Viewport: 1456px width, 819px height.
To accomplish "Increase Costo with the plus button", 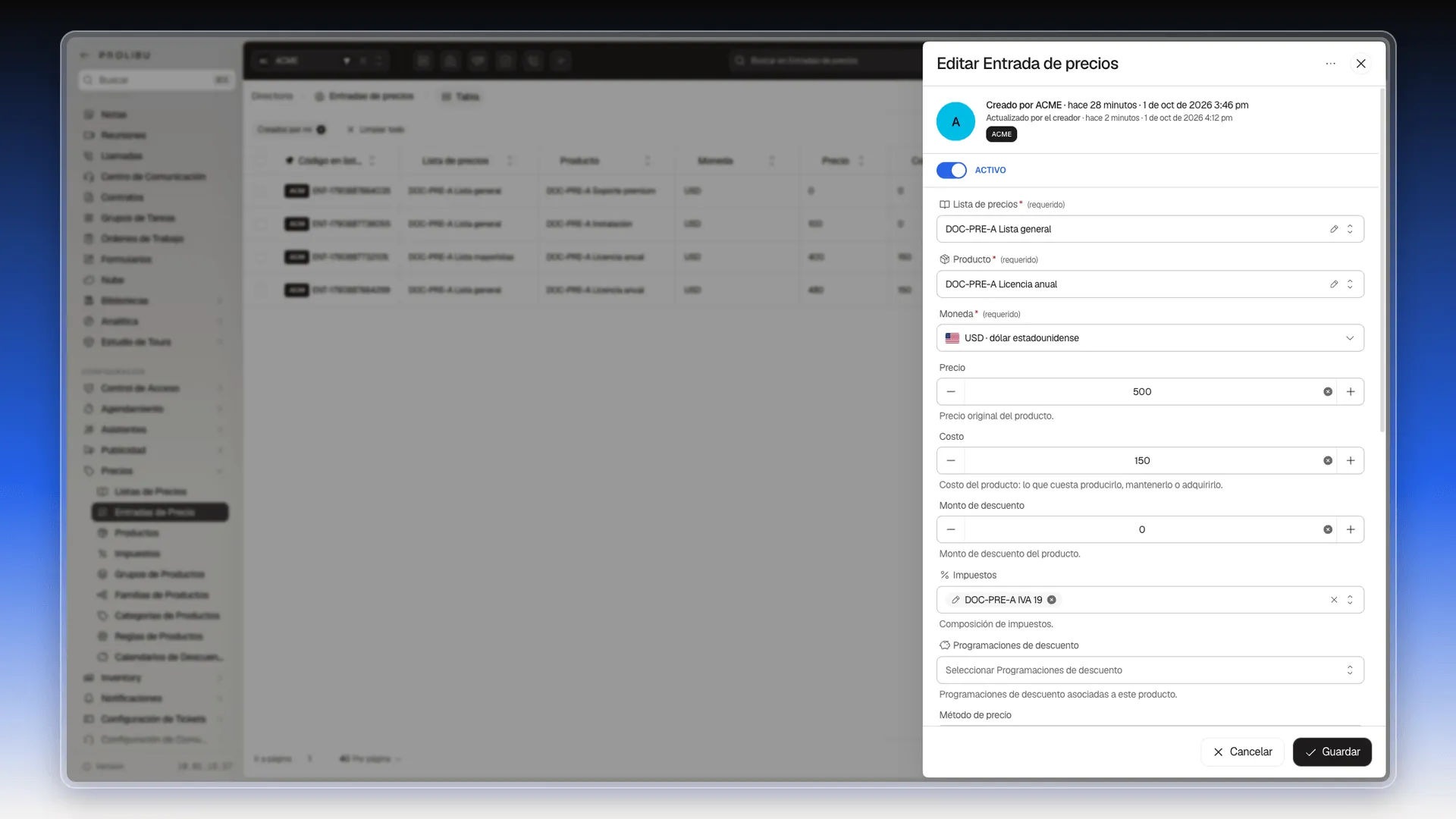I will [1351, 461].
